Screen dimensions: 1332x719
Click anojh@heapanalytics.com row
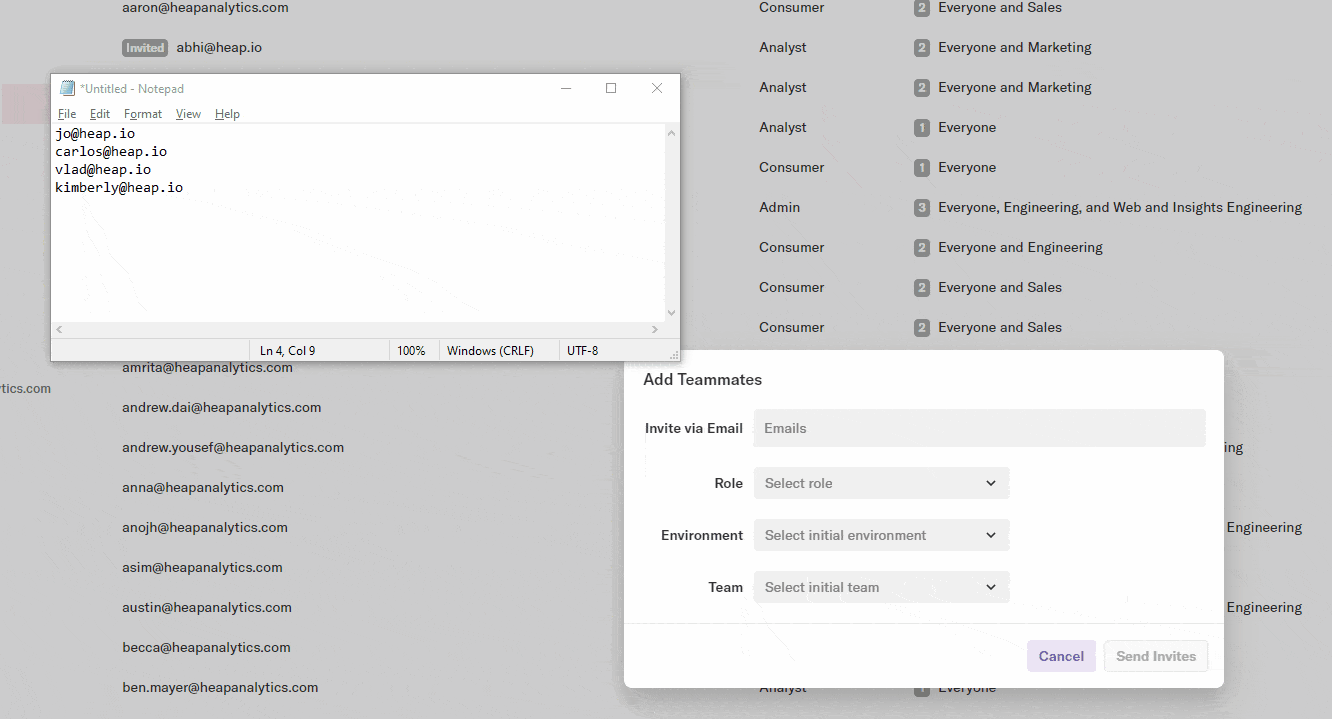205,527
